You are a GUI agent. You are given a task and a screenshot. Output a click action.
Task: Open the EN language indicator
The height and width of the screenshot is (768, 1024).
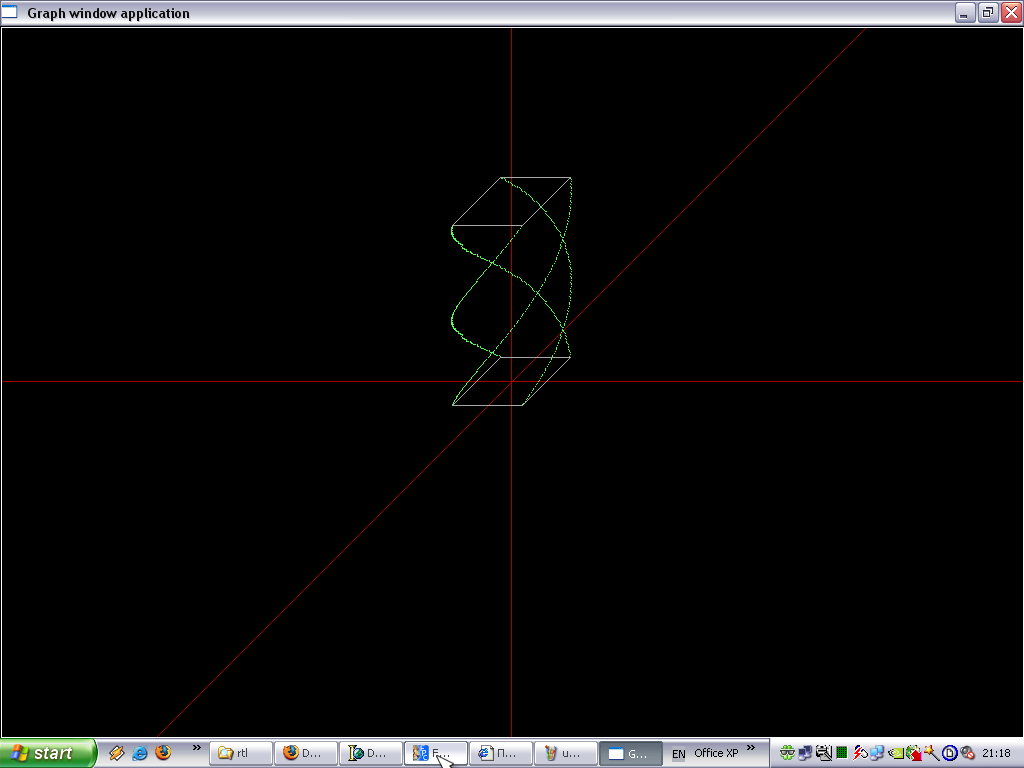(x=679, y=754)
